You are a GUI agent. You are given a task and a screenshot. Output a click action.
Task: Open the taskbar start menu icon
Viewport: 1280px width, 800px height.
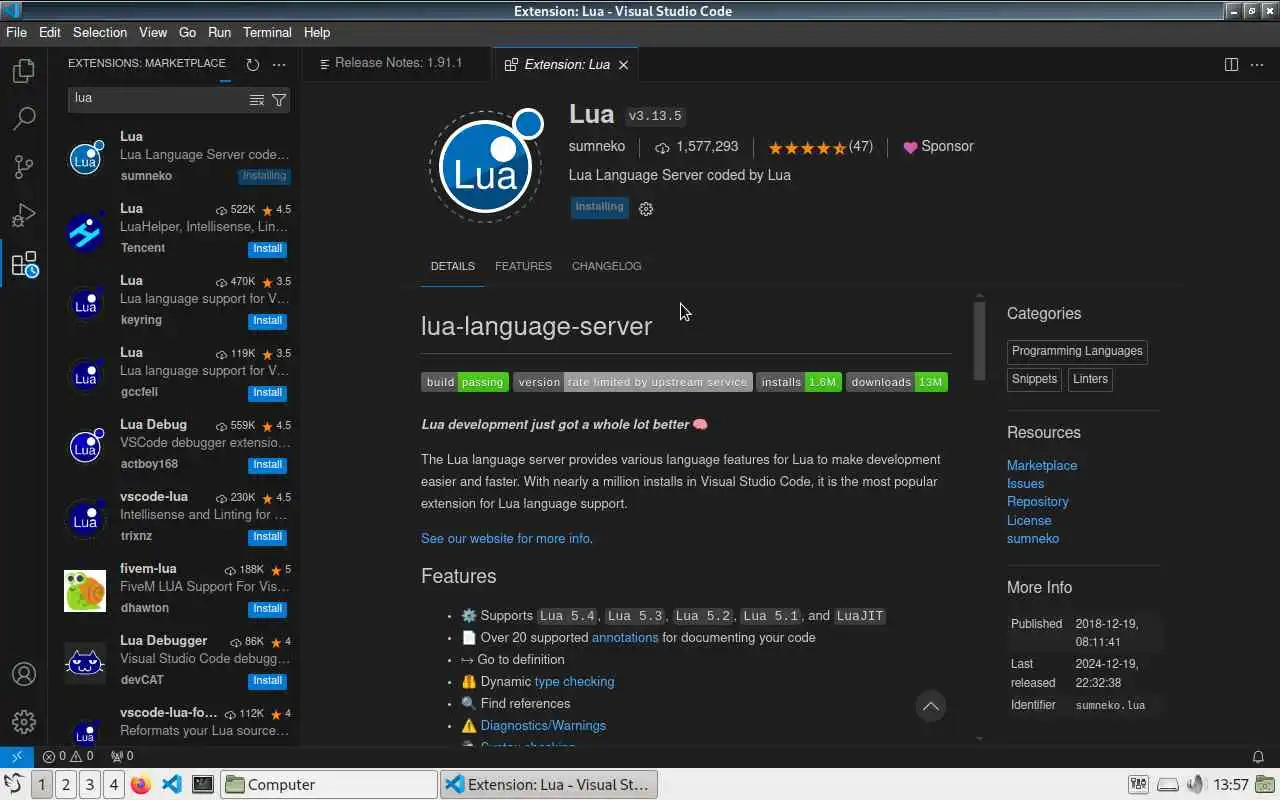pos(13,784)
